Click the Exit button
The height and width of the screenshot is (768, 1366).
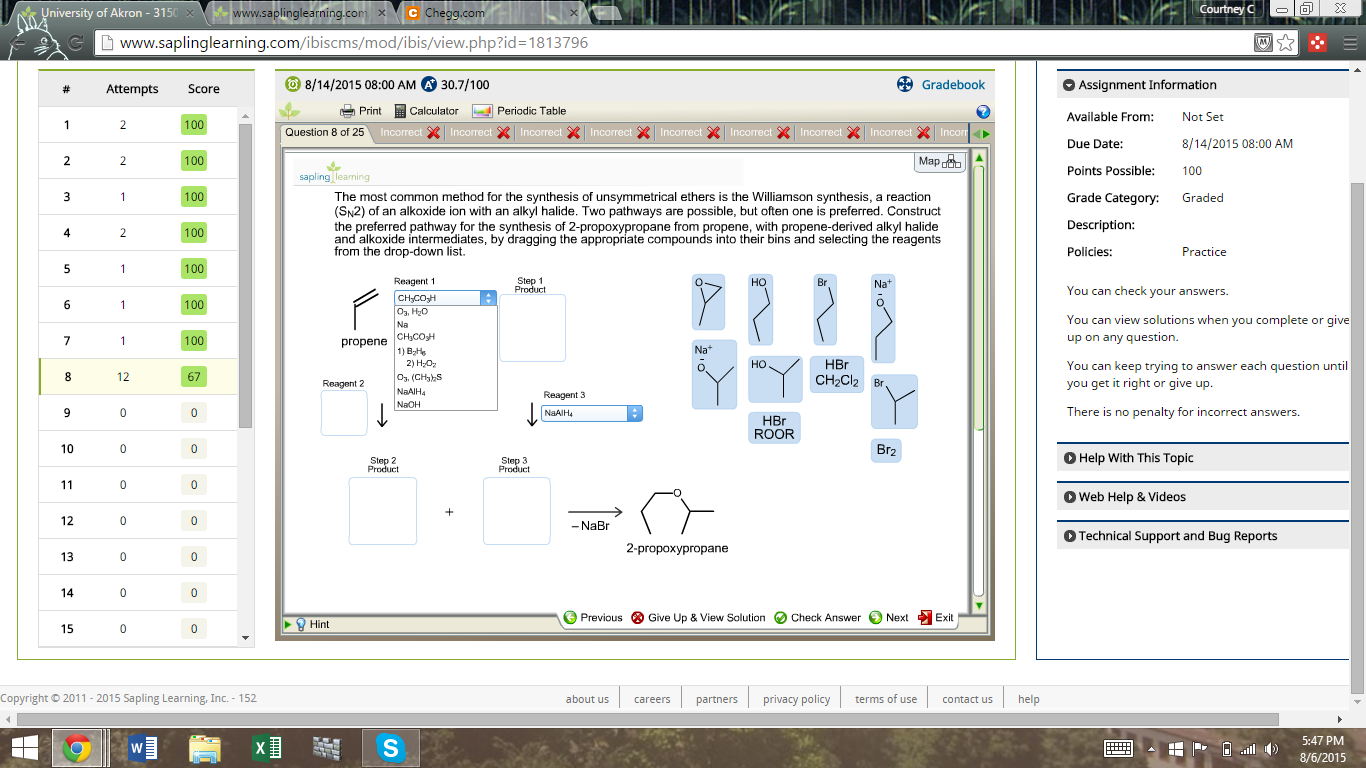click(936, 618)
